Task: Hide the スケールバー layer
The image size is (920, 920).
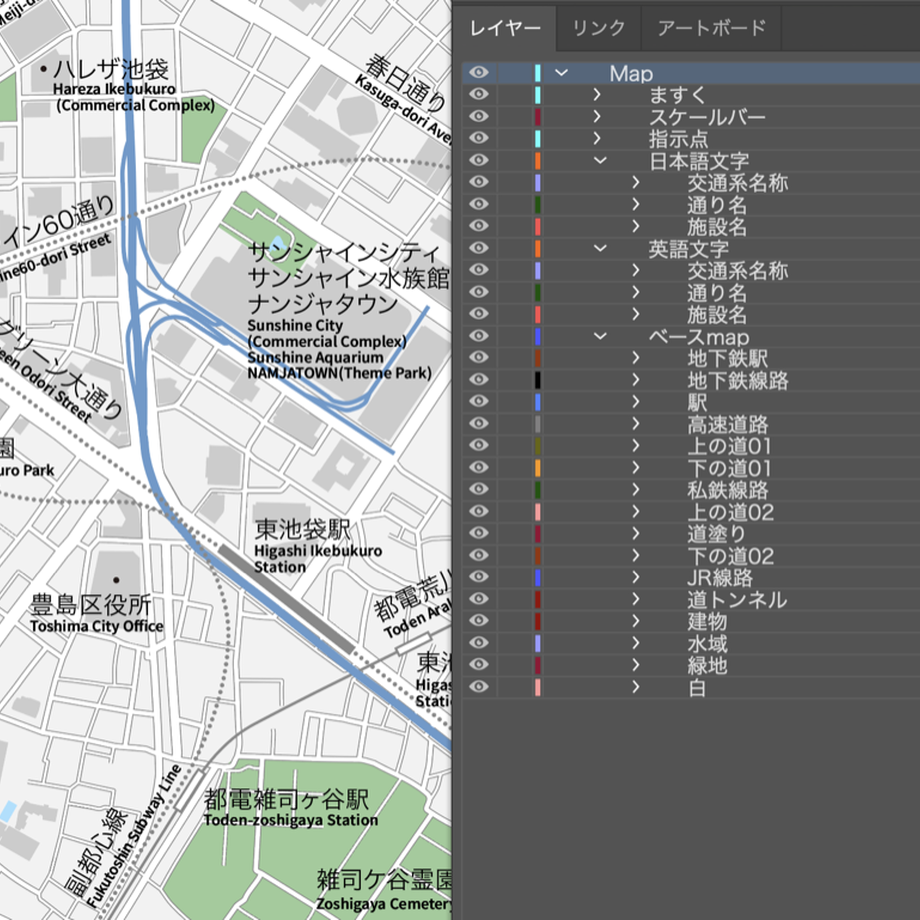Action: tap(479, 116)
